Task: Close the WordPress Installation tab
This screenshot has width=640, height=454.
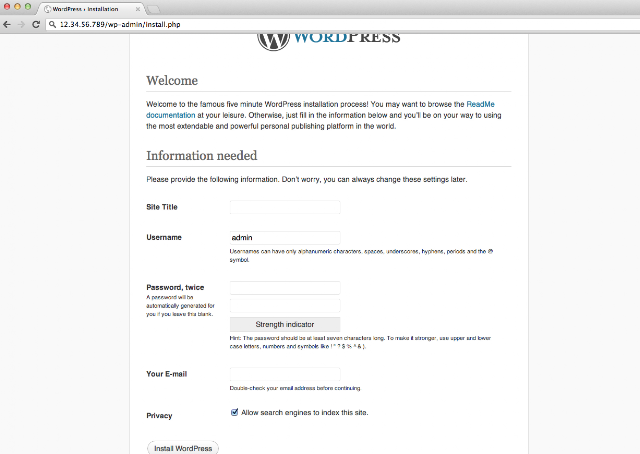Action: click(x=138, y=9)
